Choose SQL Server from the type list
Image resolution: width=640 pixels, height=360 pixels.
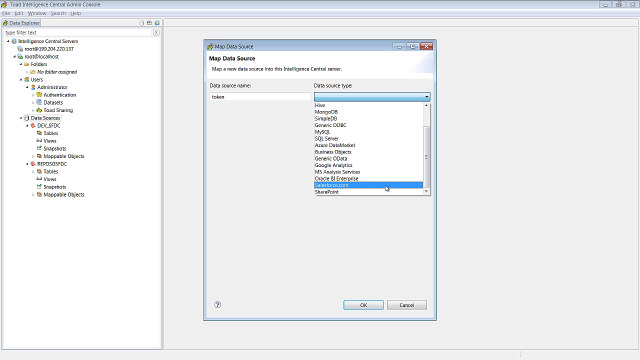point(368,138)
